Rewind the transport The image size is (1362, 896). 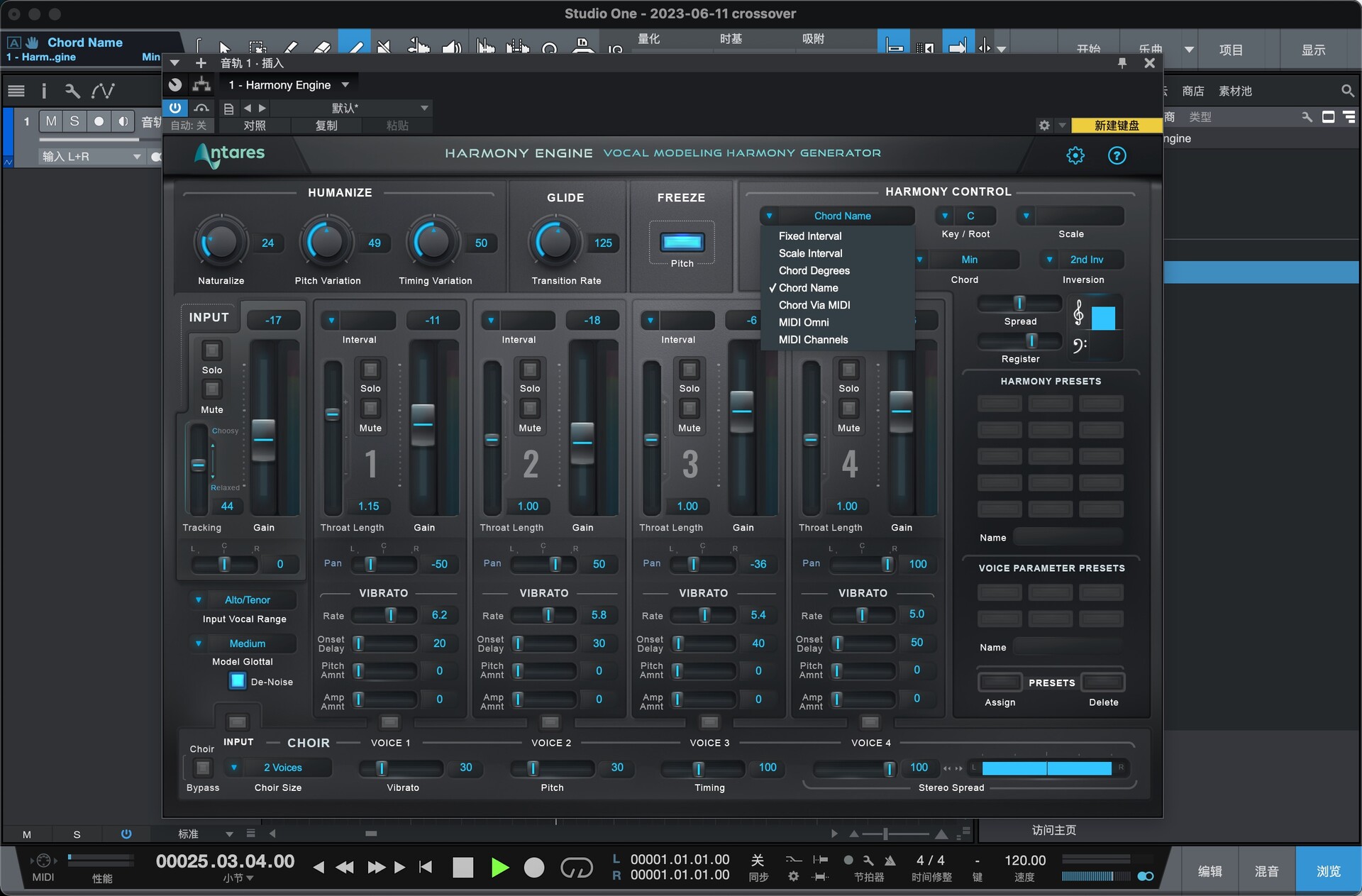[345, 867]
